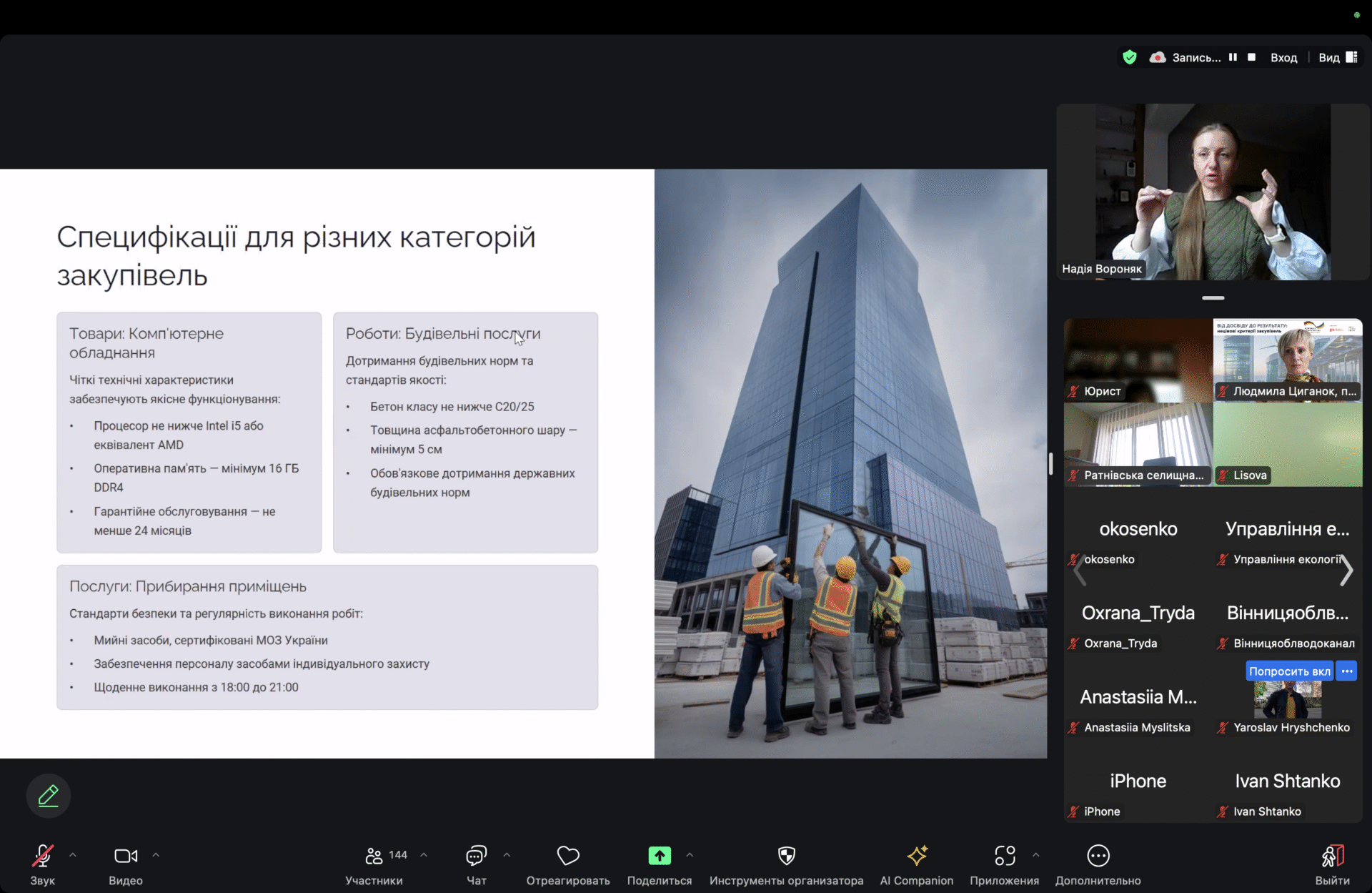Expand share options arrow beside Поделиться

tap(690, 855)
